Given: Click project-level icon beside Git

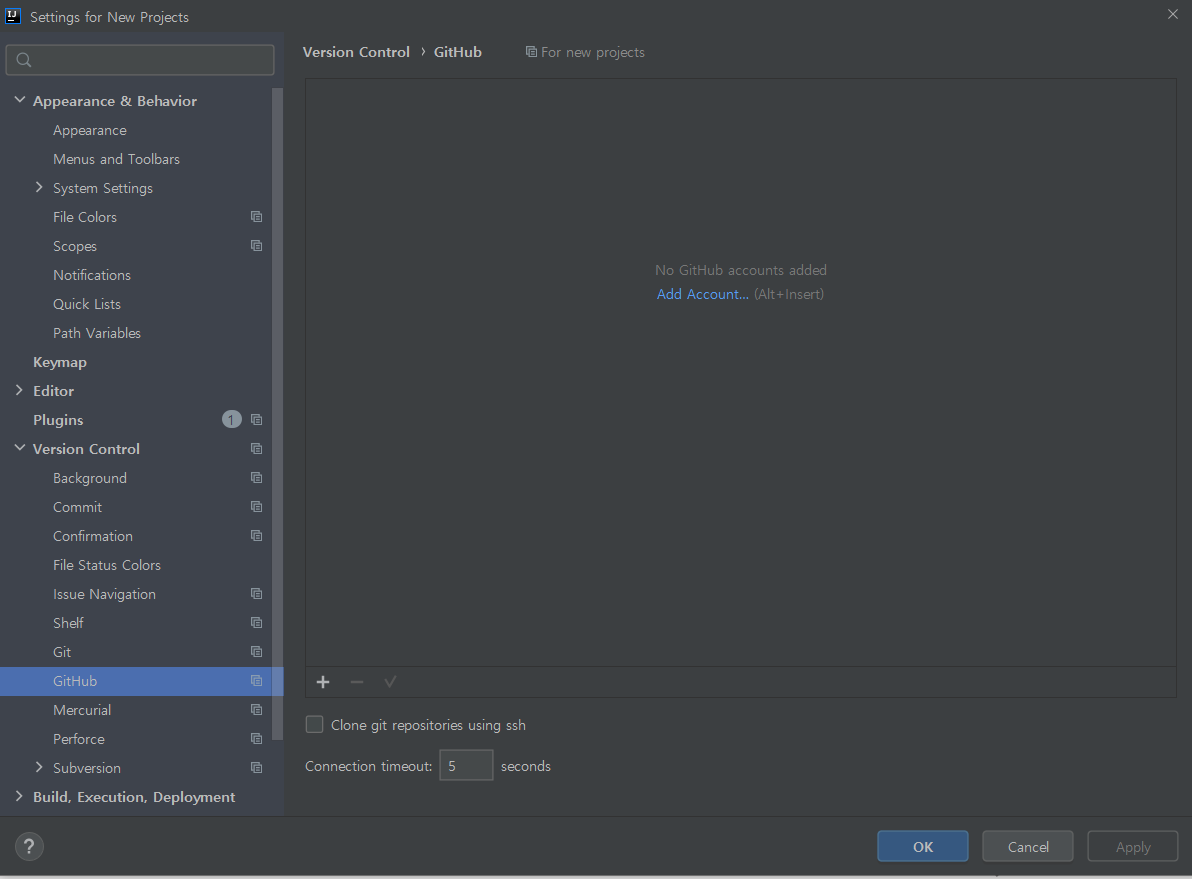Looking at the screenshot, I should coord(256,652).
